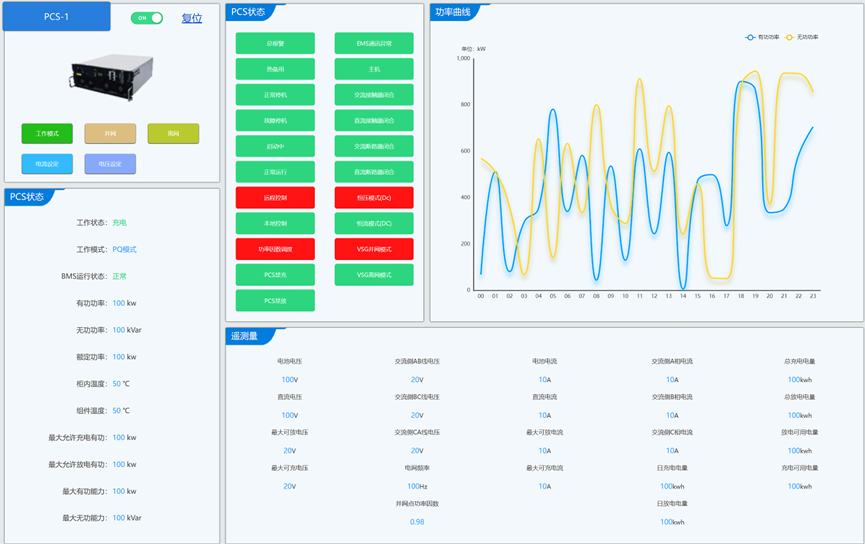Click the 交流断路器闭合 status indicator
Image resolution: width=865 pixels, height=544 pixels.
374,146
